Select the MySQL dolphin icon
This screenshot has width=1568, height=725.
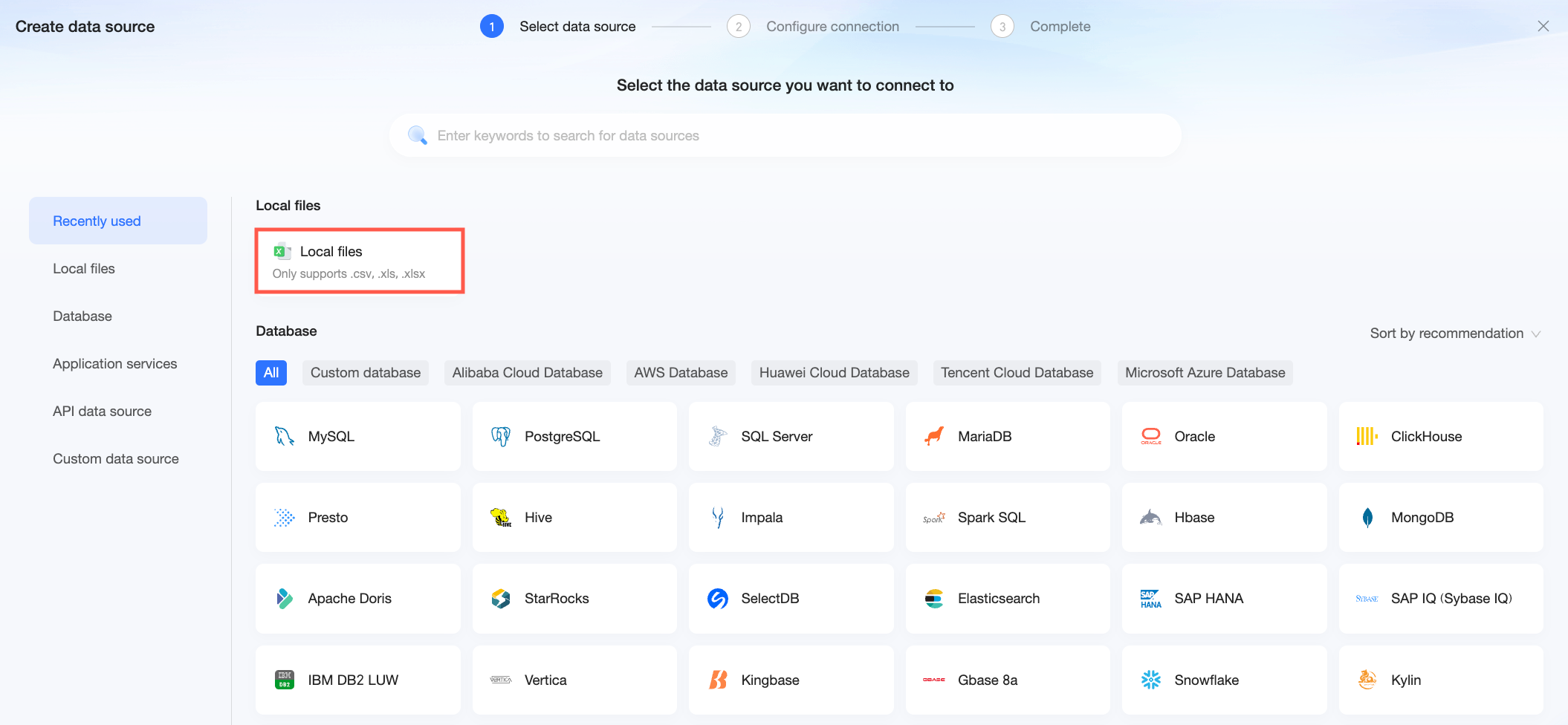click(284, 436)
